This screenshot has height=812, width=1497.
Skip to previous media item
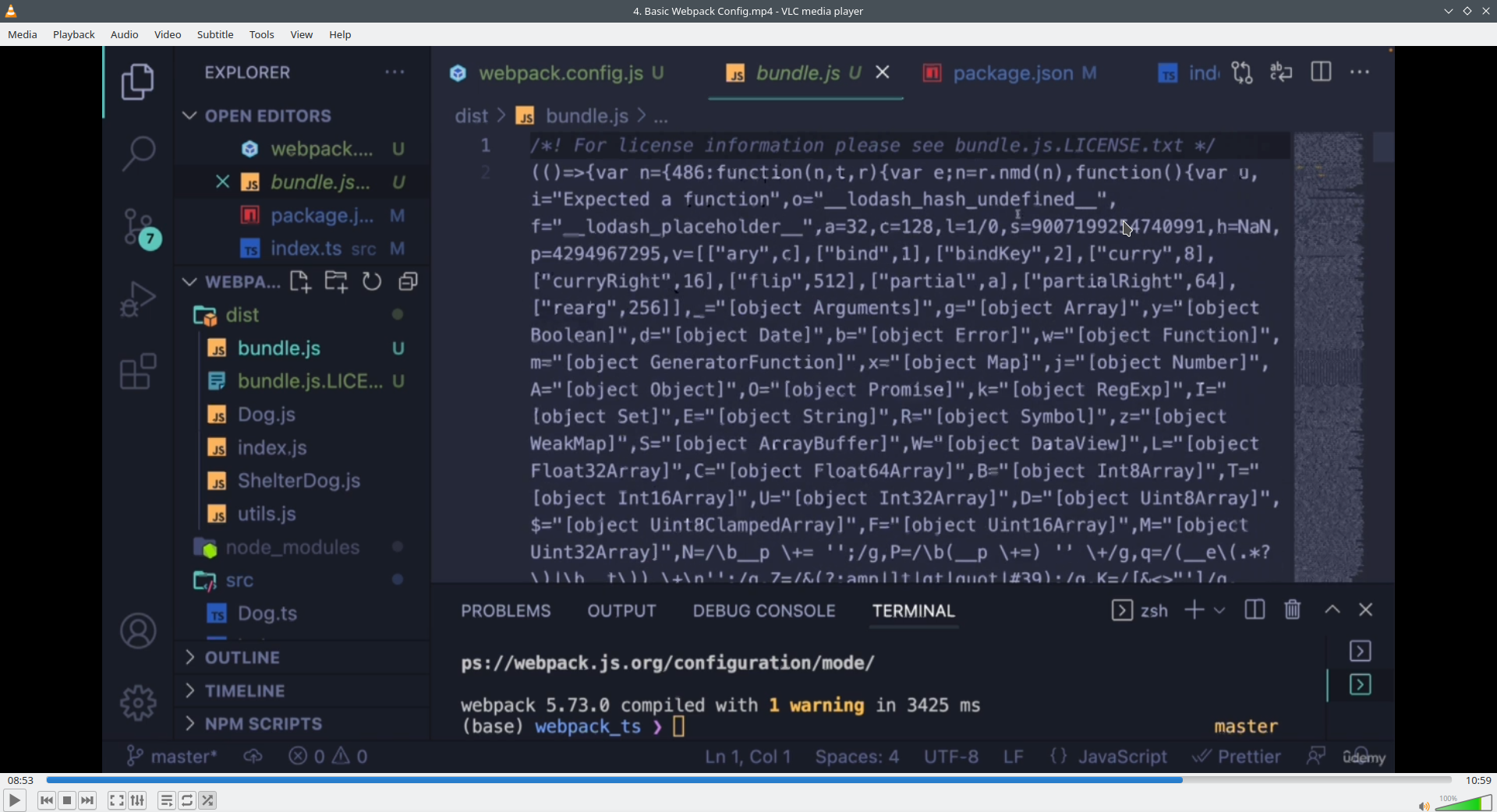pyautogui.click(x=46, y=800)
